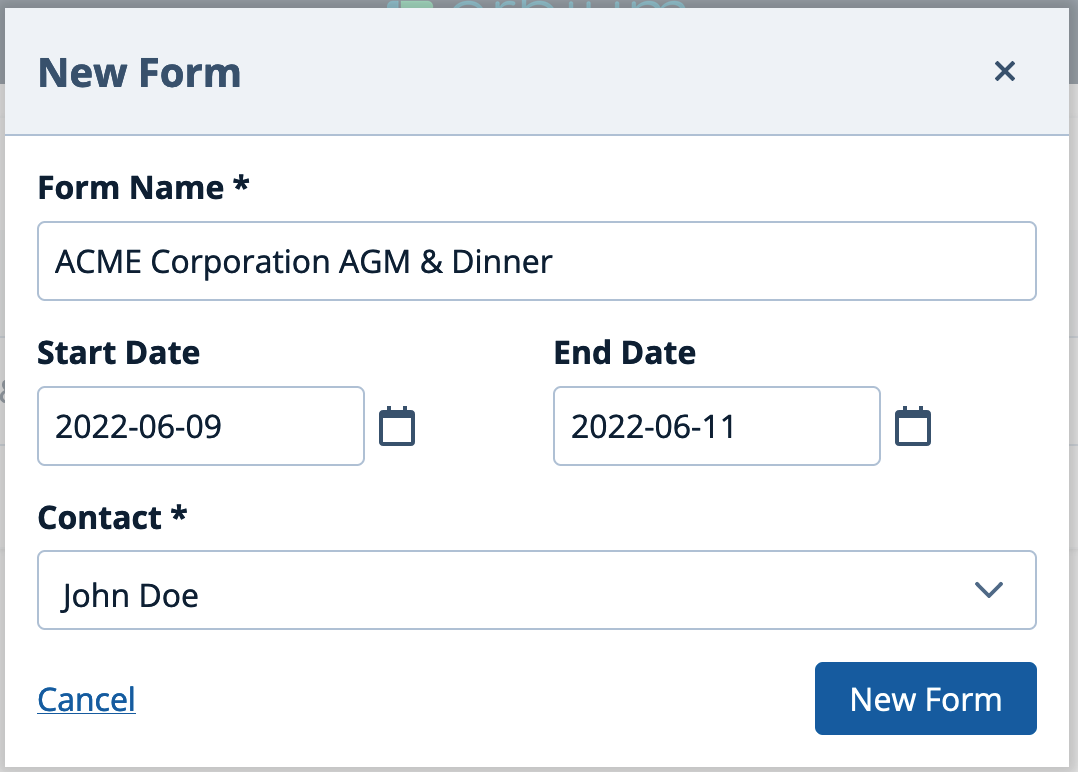Click the Contact label
The height and width of the screenshot is (772, 1078).
click(111, 517)
